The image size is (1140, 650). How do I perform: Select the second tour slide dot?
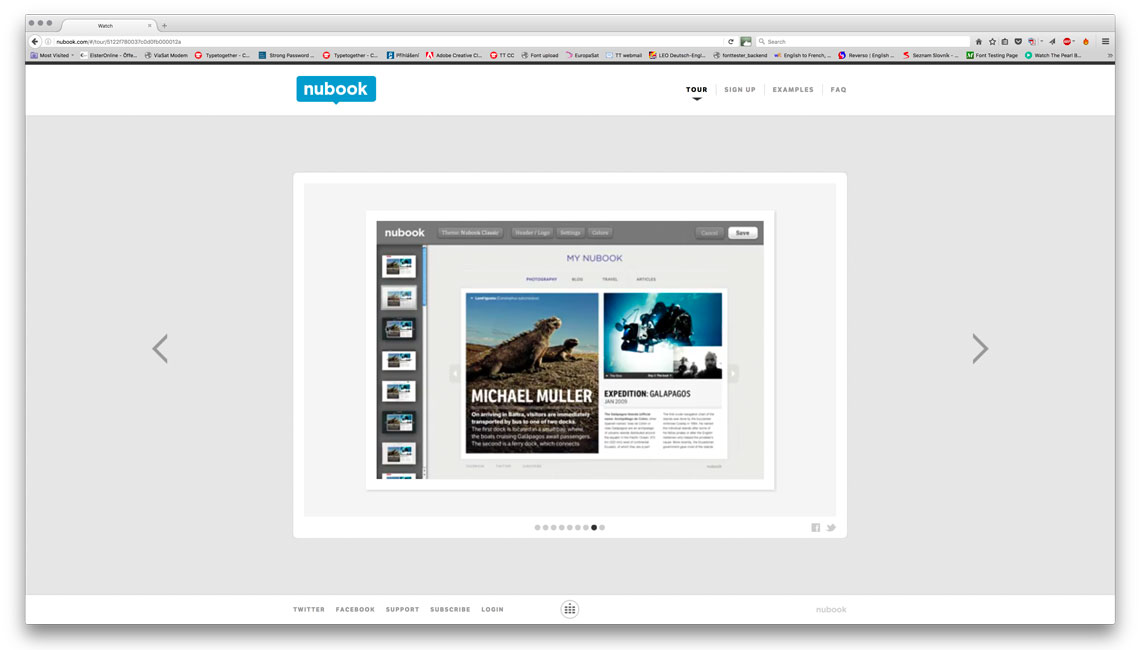tap(545, 528)
